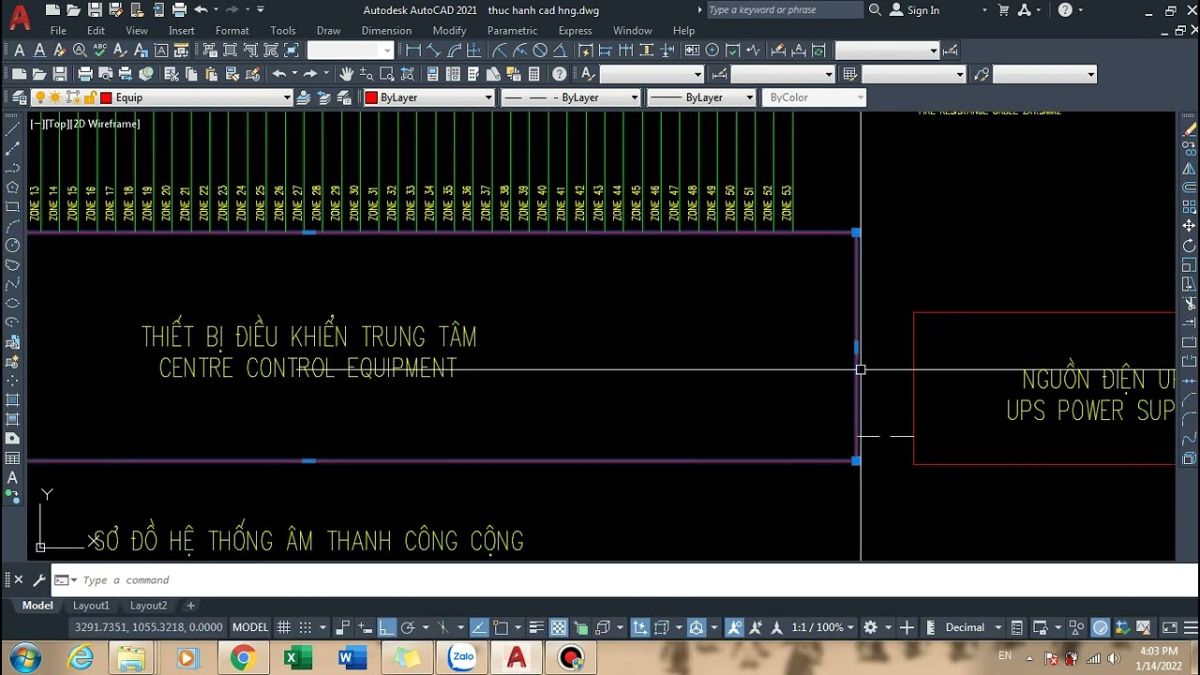1200x675 pixels.
Task: Open the annotation scale 1:1 / 100% dropdown
Action: pos(823,628)
